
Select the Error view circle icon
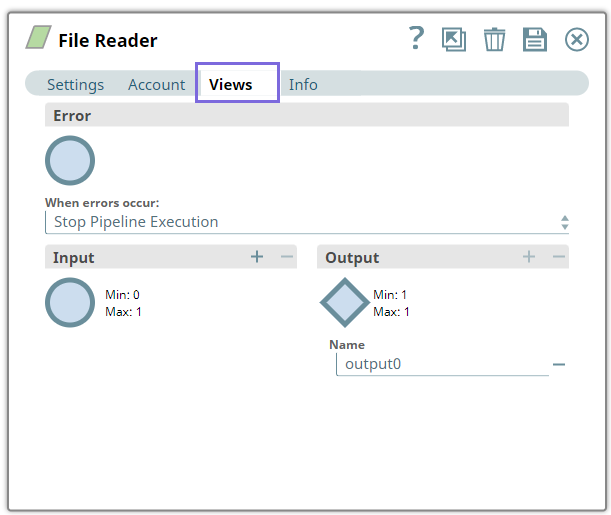(70, 160)
